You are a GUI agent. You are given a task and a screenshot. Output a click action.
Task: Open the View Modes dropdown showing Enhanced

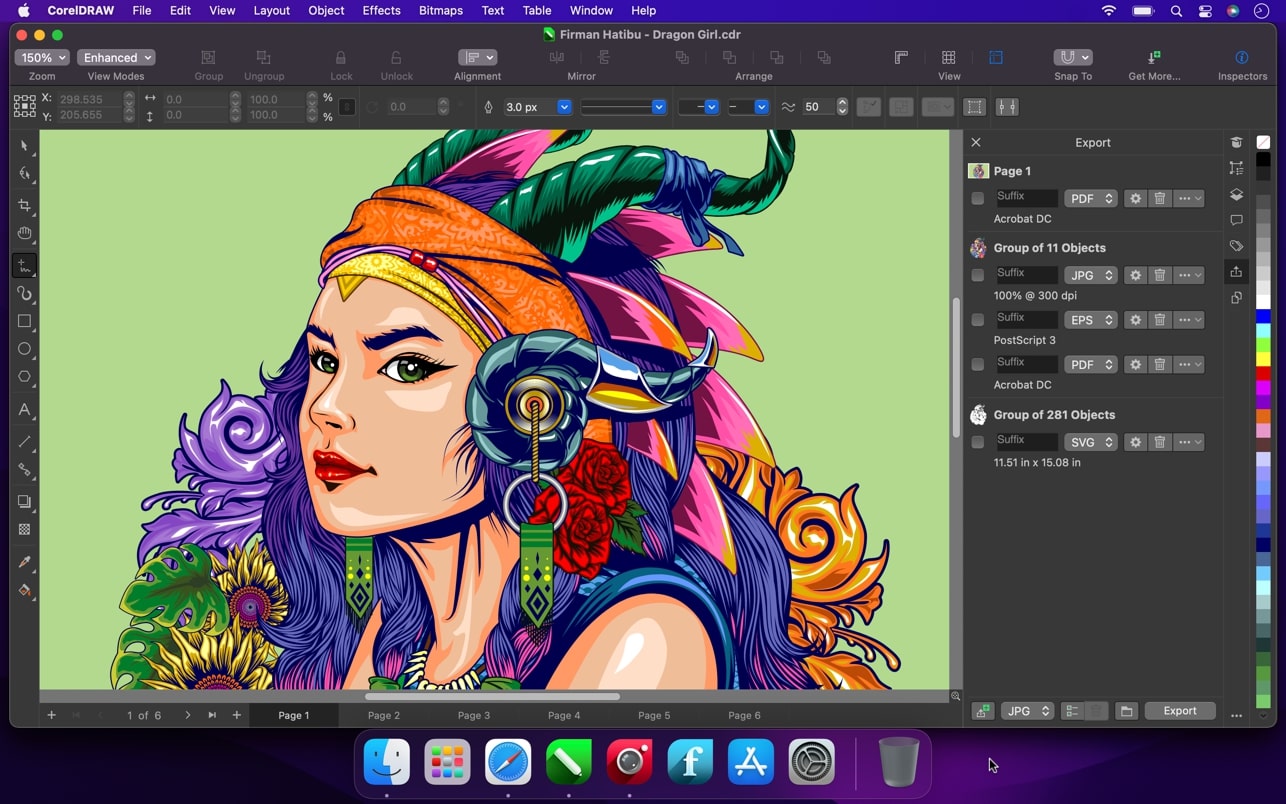pos(116,57)
